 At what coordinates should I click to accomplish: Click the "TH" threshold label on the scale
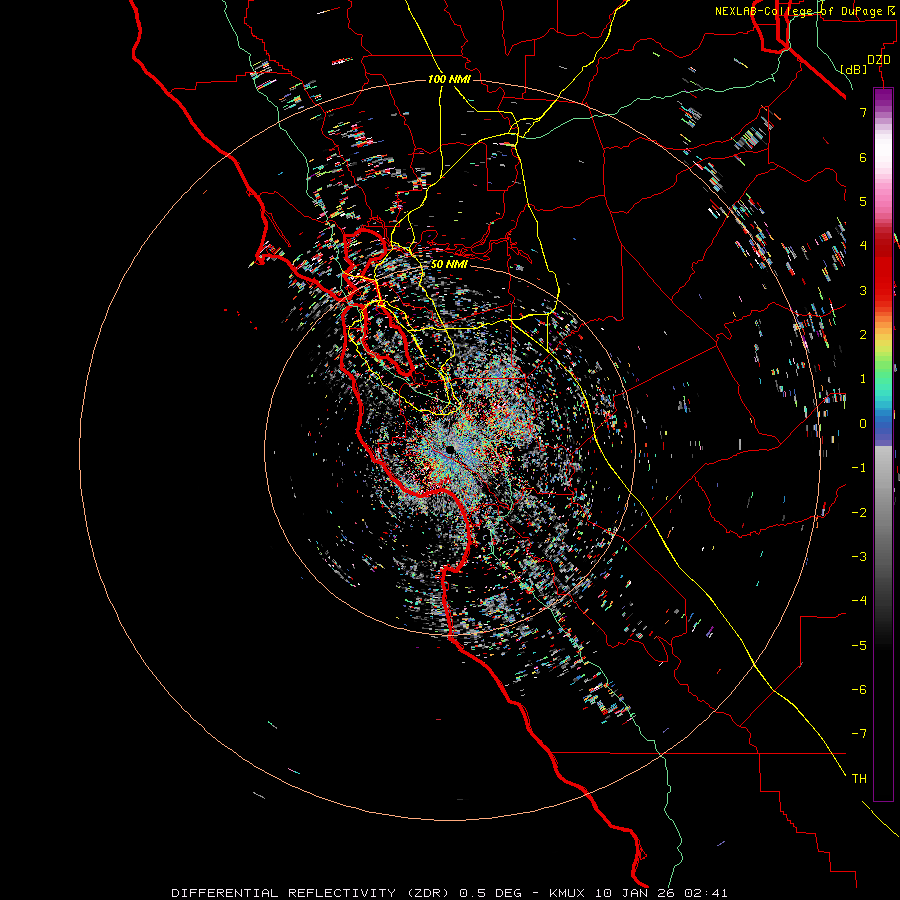(859, 779)
